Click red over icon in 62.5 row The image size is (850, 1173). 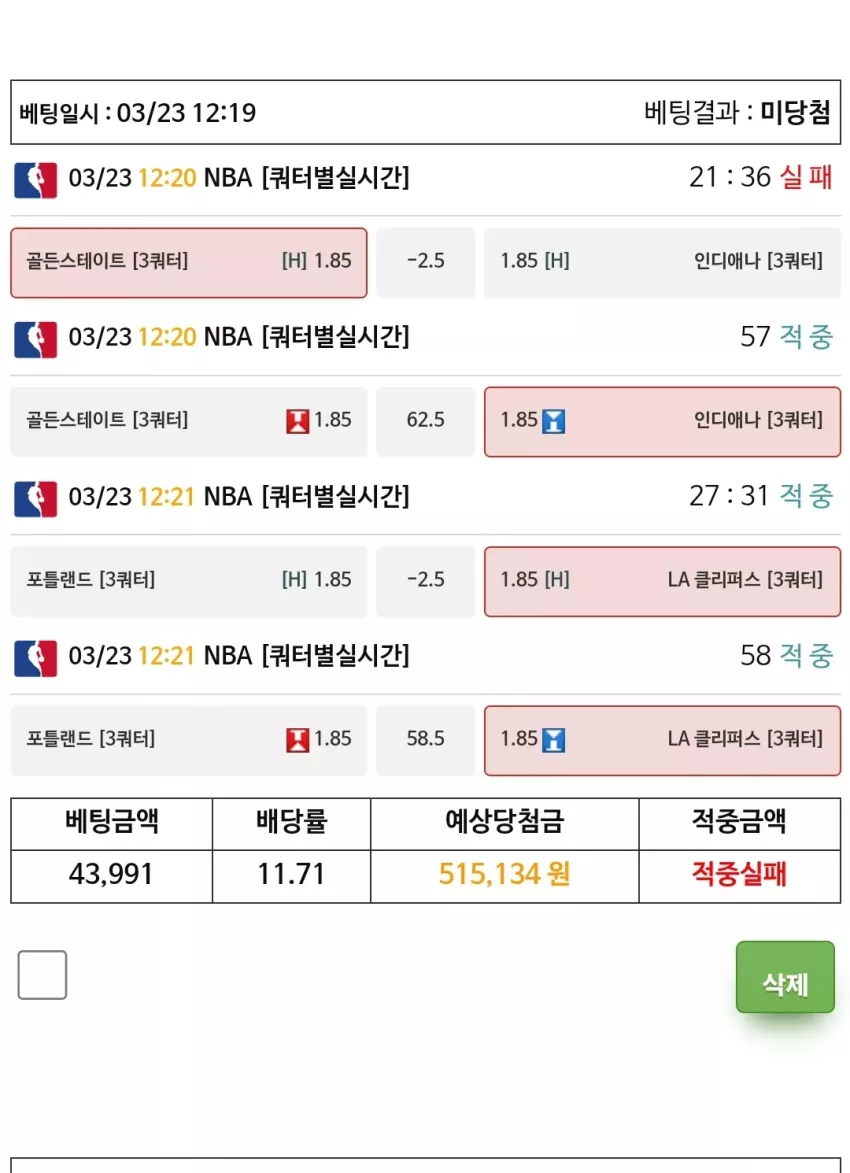pos(298,421)
